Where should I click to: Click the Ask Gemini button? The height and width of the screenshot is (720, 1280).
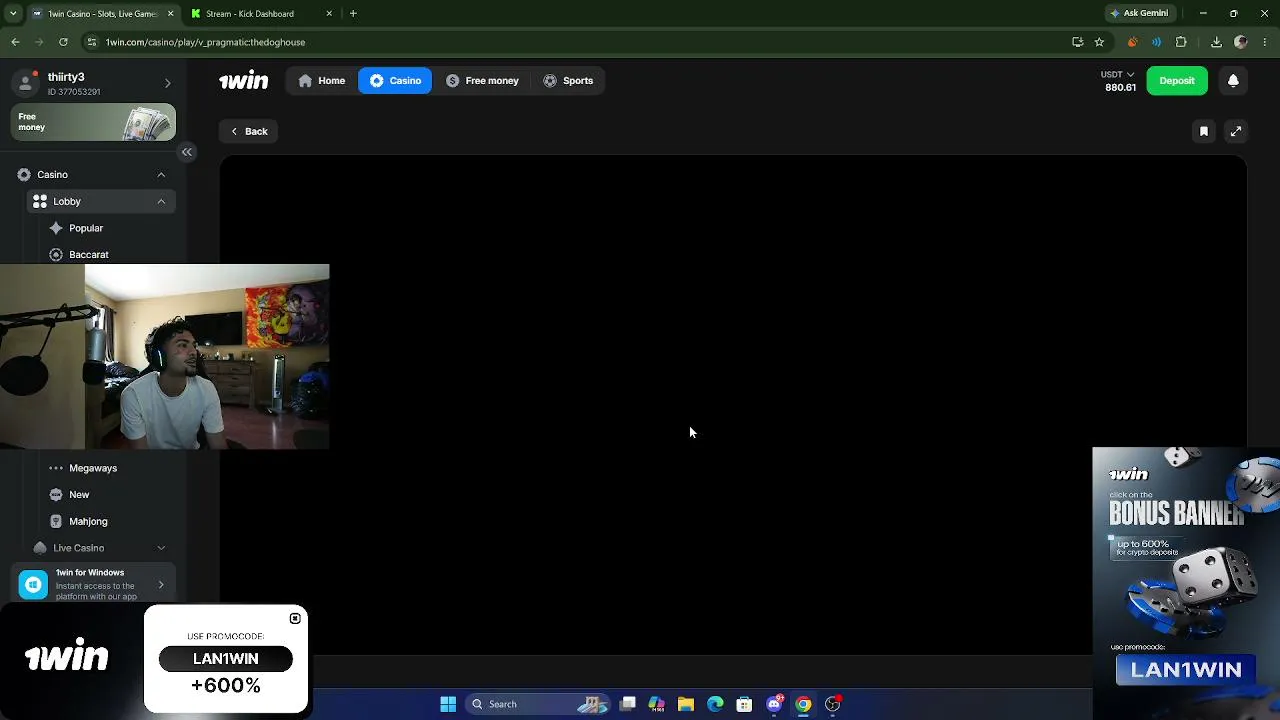pyautogui.click(x=1139, y=13)
